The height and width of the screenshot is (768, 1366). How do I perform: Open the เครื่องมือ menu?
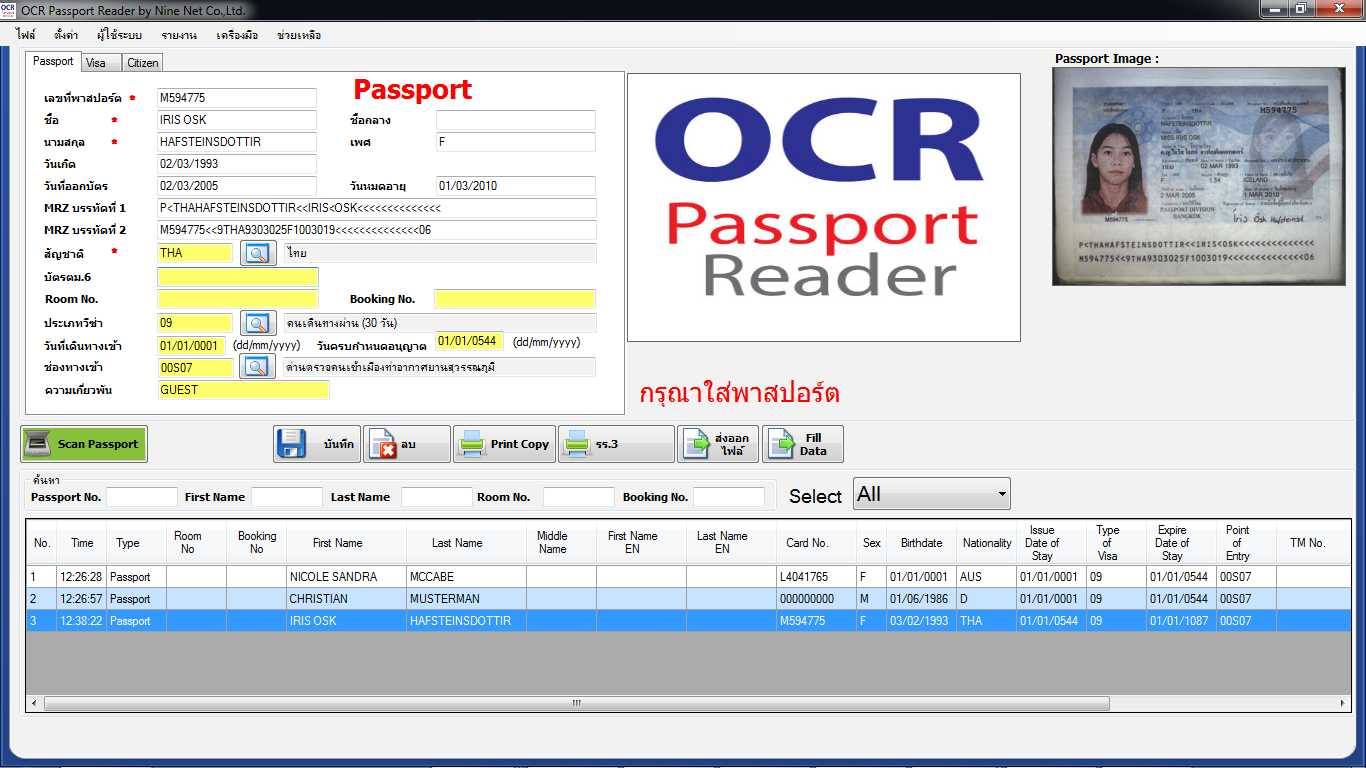(237, 35)
